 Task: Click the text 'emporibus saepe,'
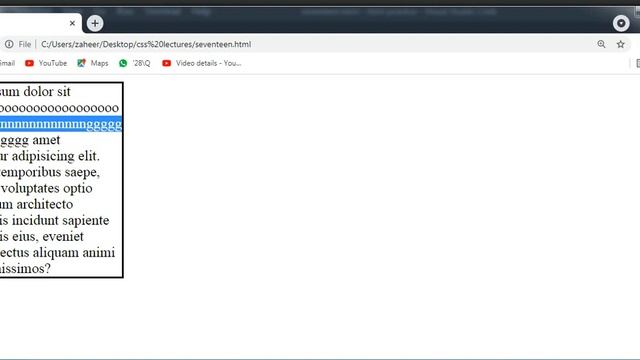pos(50,172)
